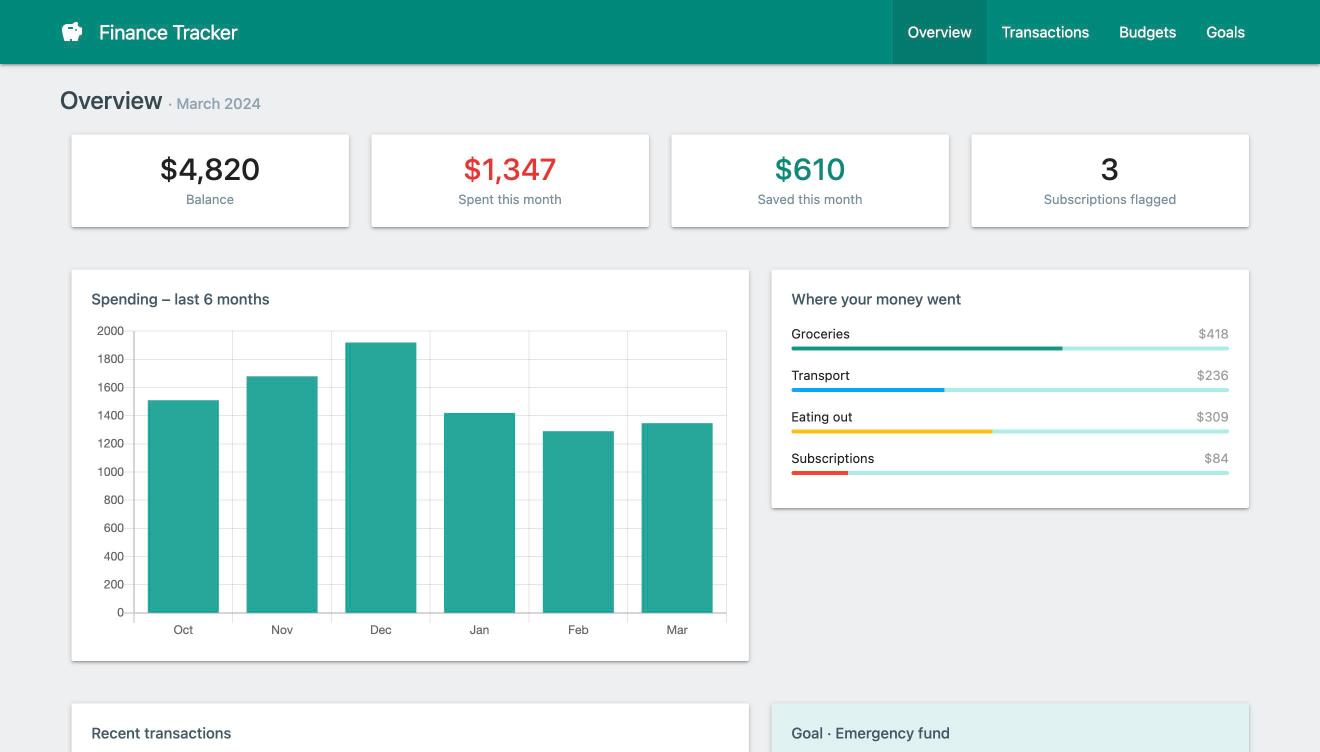Screen dimensions: 1320x752
Task: Click the Eating out category label
Action: [822, 417]
